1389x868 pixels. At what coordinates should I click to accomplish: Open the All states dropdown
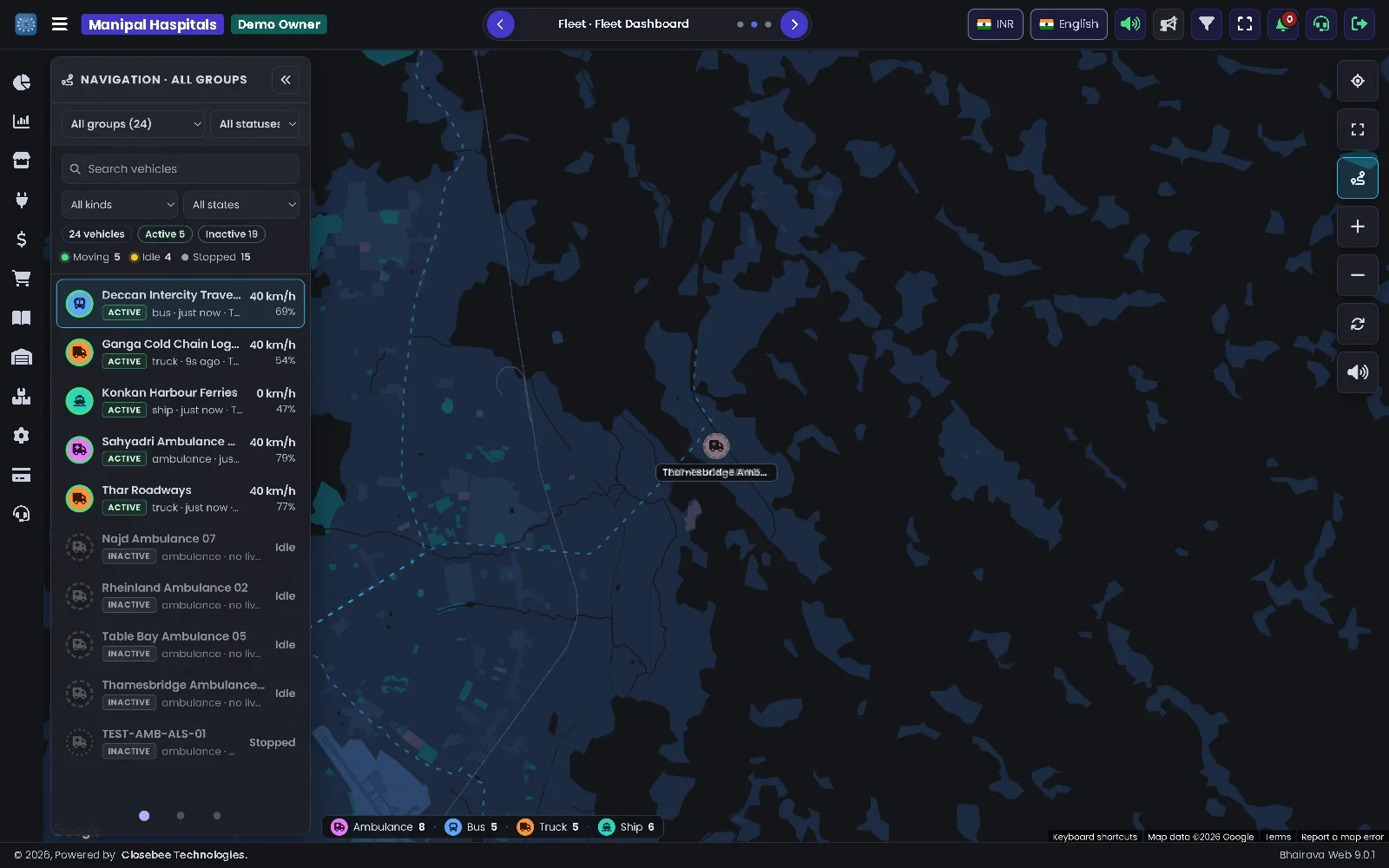click(241, 205)
